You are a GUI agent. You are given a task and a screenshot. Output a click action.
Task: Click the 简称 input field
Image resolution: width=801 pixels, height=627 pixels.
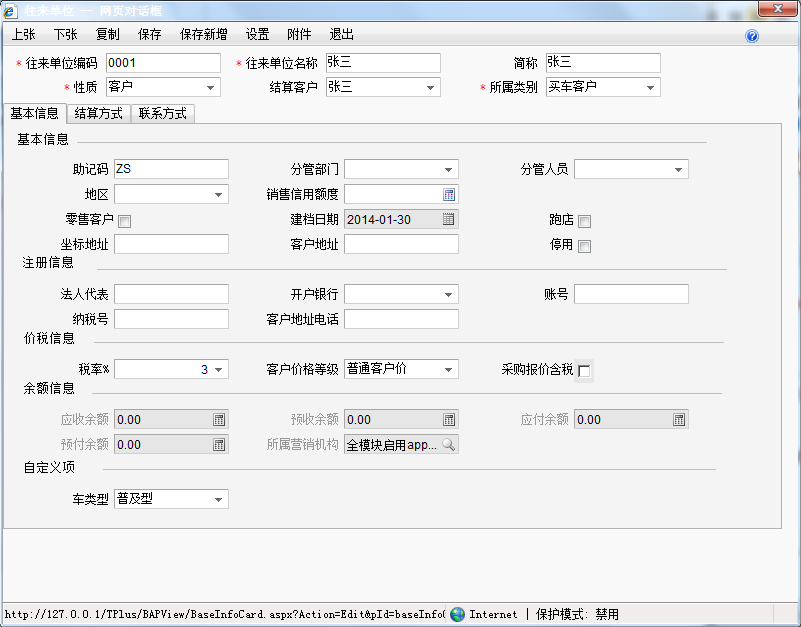(603, 63)
